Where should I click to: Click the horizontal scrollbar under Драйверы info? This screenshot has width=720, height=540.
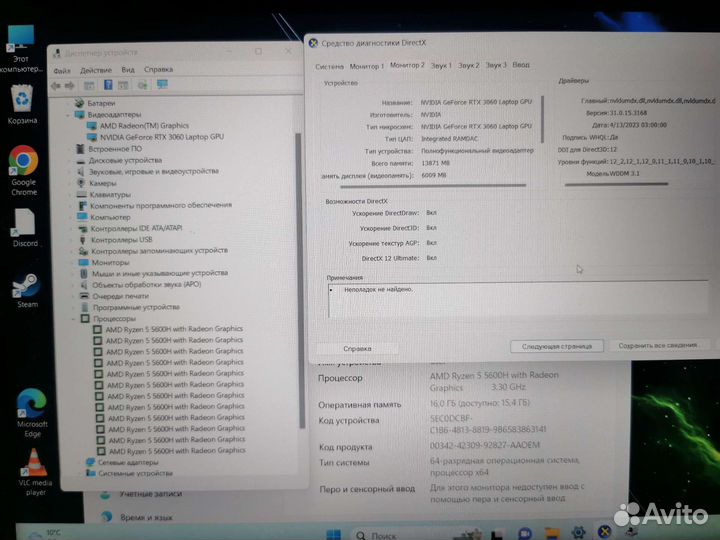(616, 185)
